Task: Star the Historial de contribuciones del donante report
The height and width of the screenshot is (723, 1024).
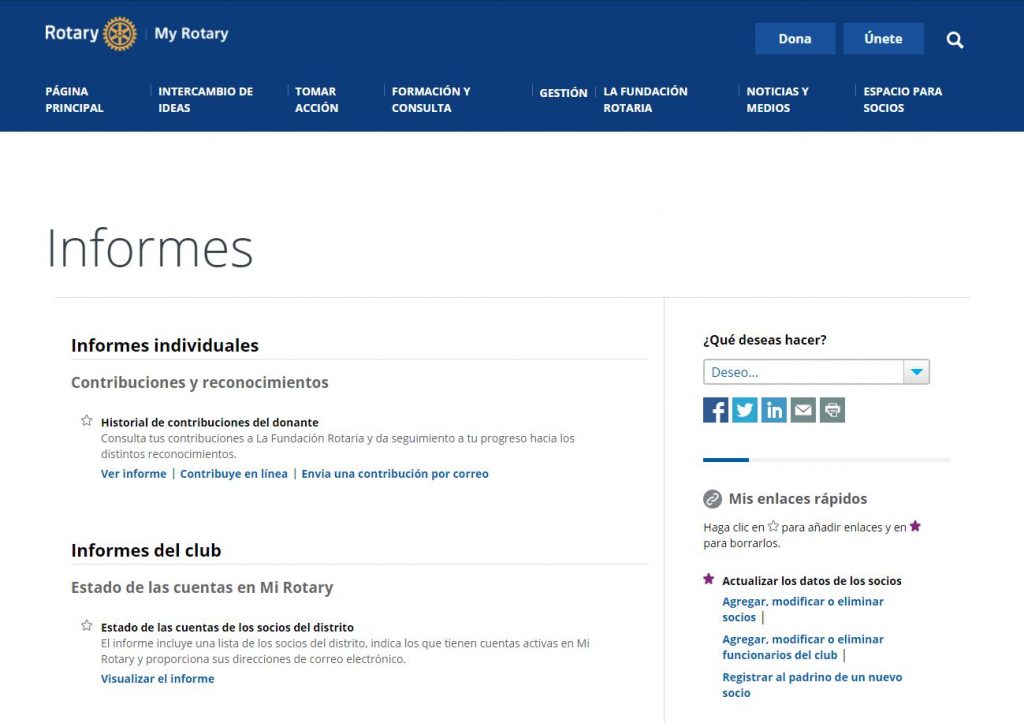Action: click(87, 421)
